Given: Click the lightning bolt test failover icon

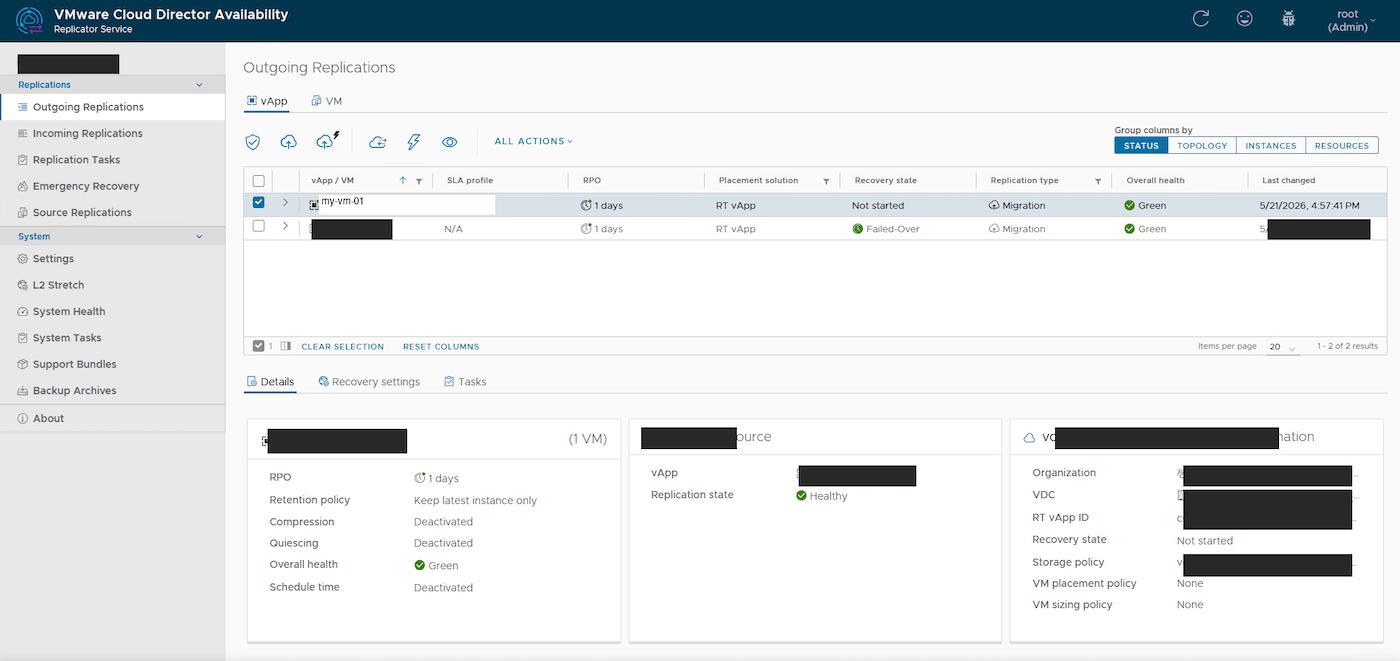Looking at the screenshot, I should coord(413,142).
